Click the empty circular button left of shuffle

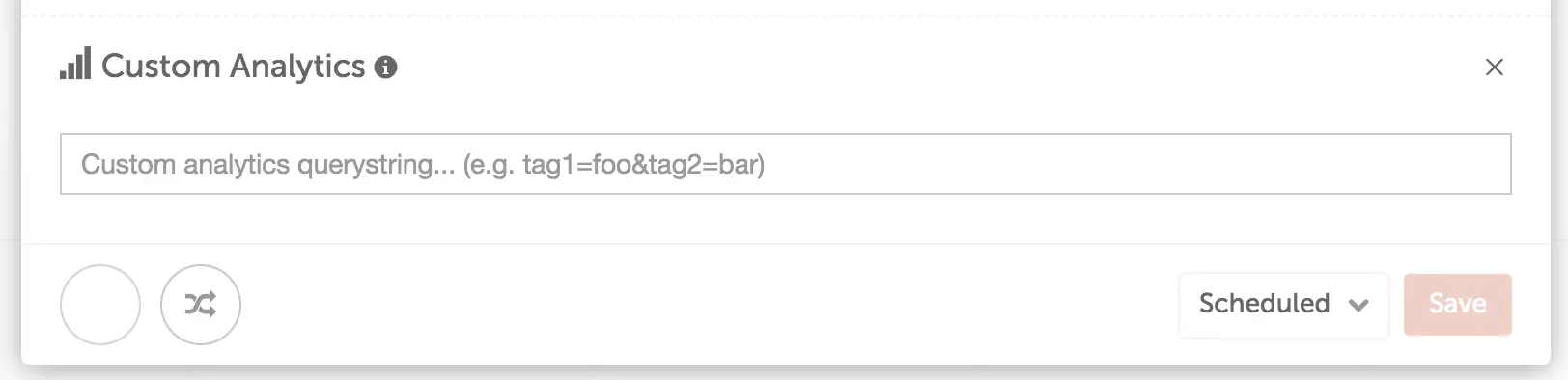pyautogui.click(x=100, y=305)
